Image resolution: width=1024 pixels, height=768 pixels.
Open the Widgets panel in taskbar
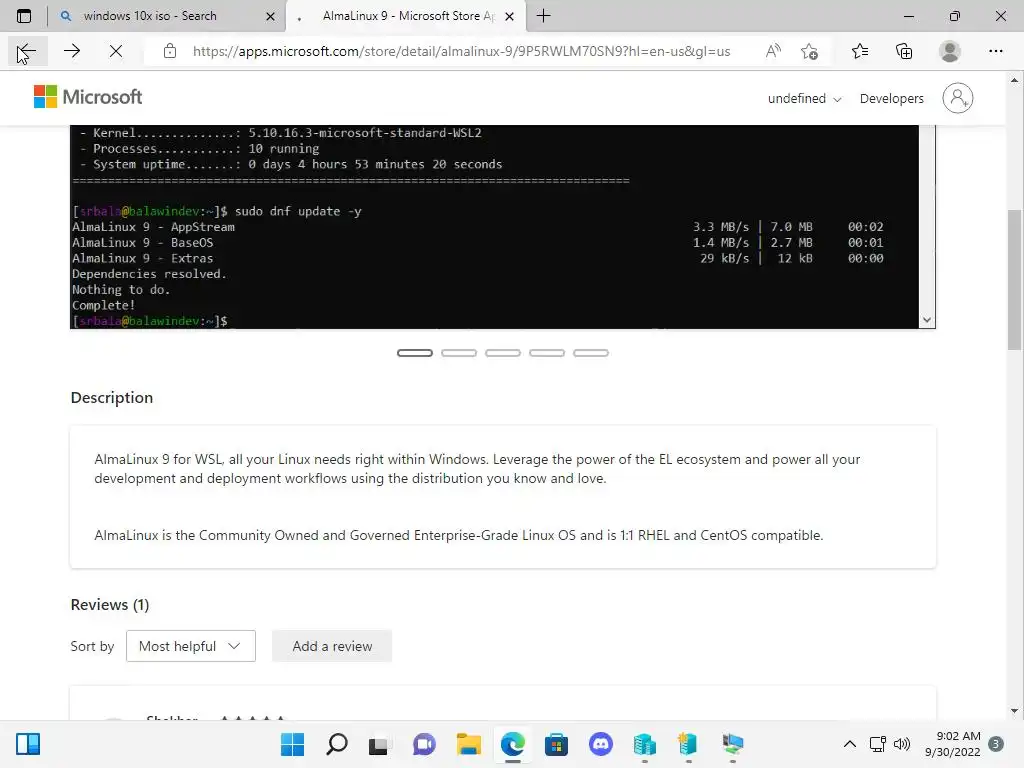[28, 744]
